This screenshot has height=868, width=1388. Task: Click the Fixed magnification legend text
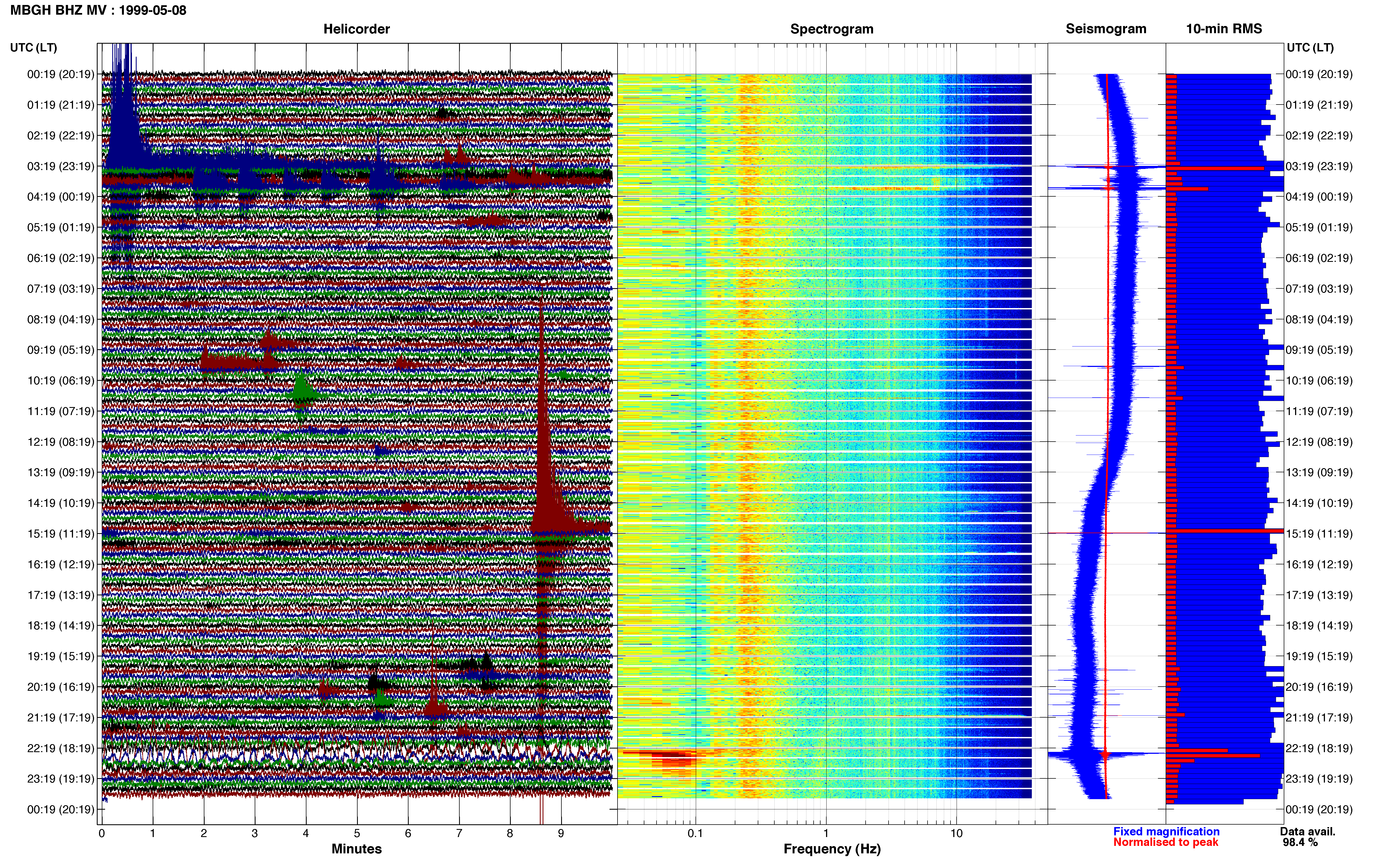tap(1166, 831)
